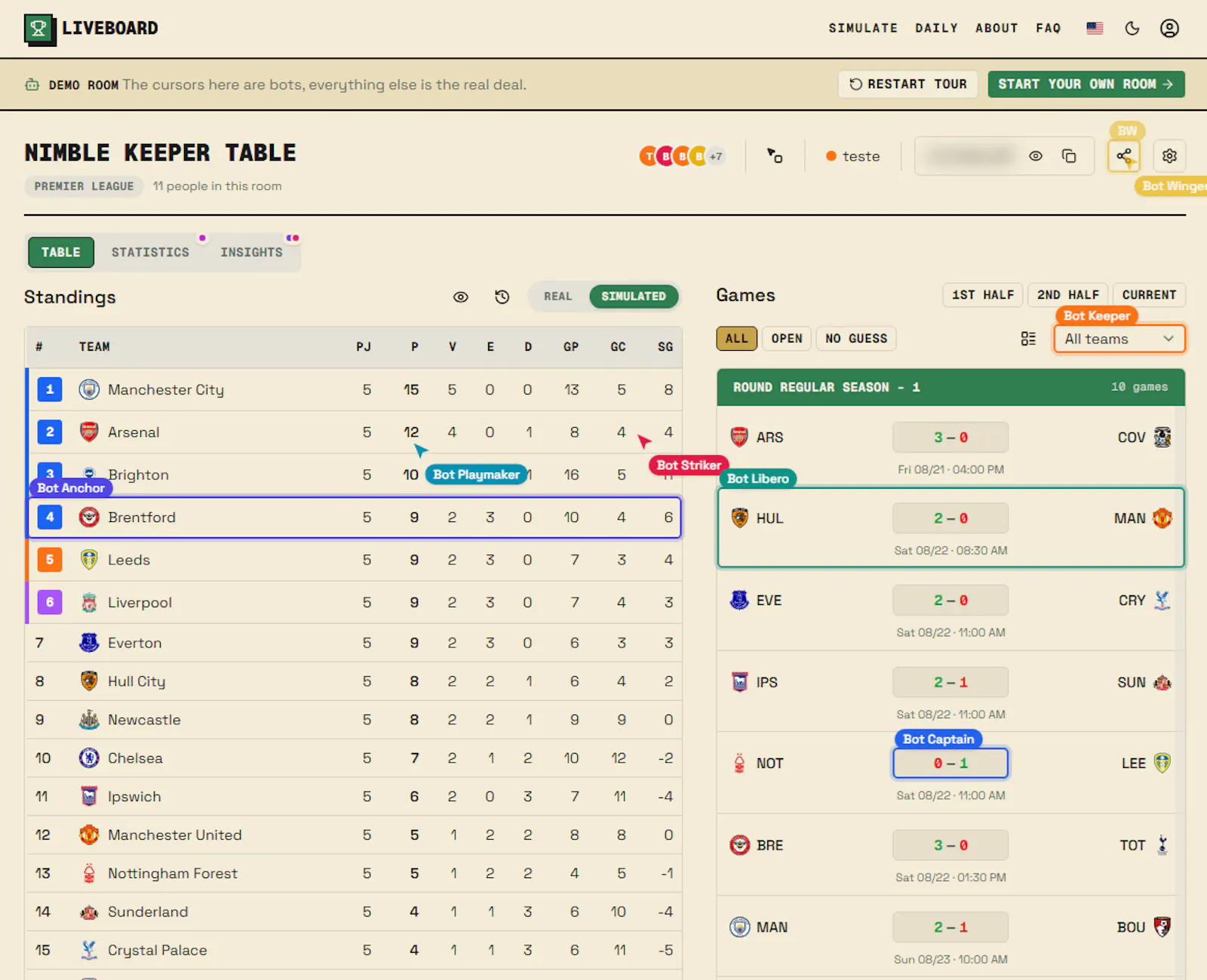1207x980 pixels.
Task: Click Crystal Palace crest in standings
Action: point(89,951)
